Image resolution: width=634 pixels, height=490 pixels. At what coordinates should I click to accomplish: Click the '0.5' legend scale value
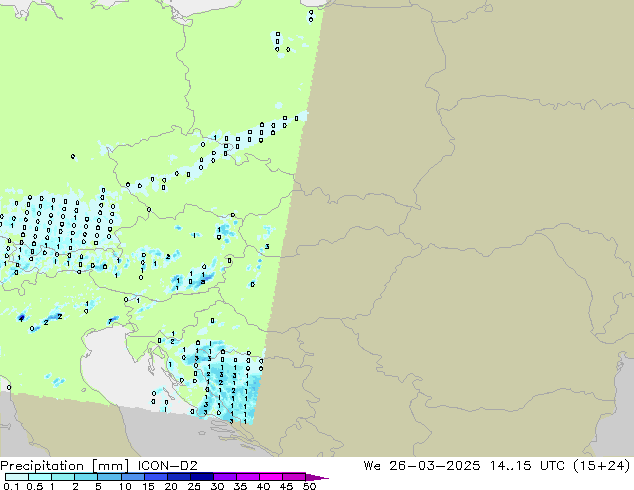pos(34,486)
